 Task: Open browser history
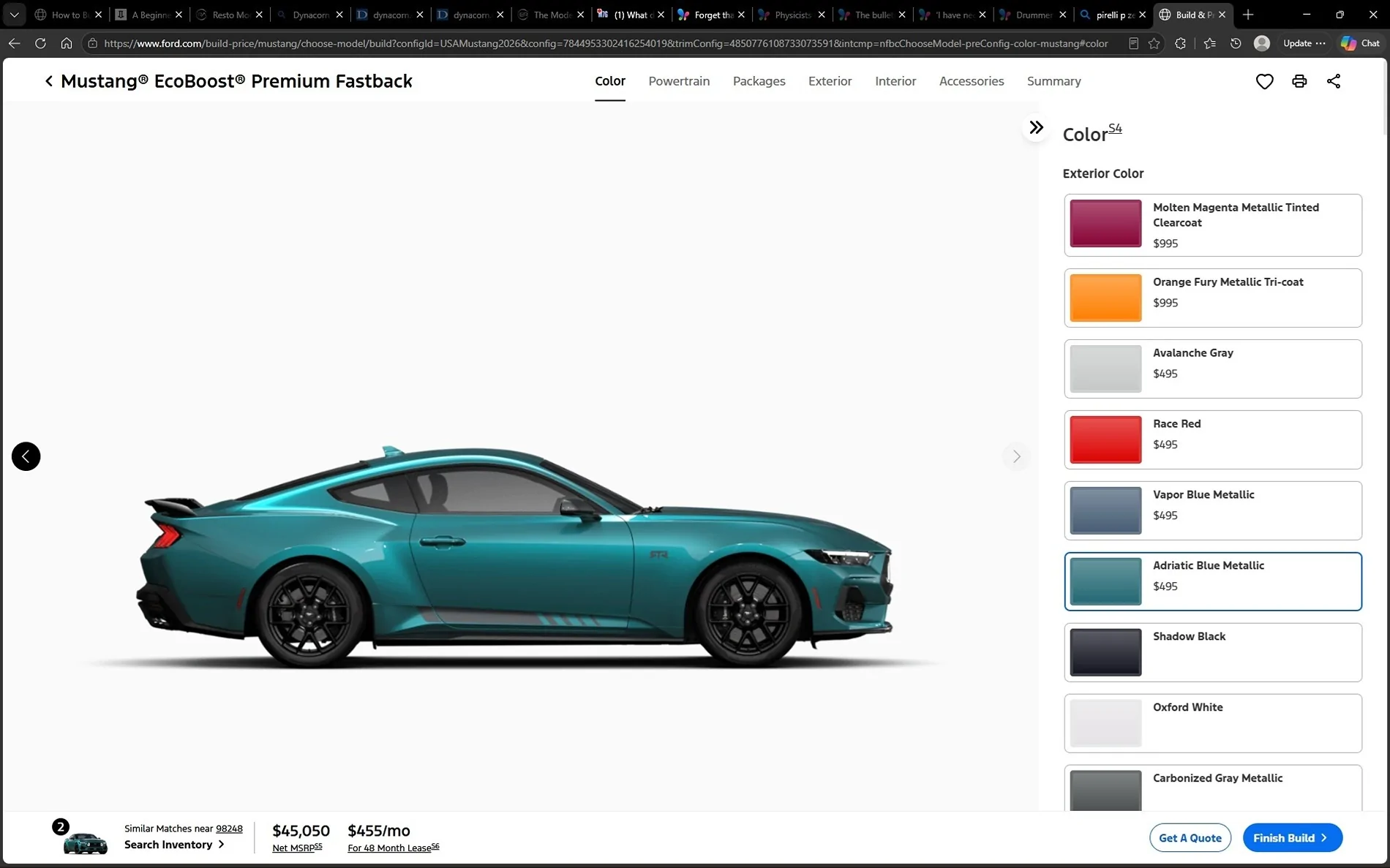tap(1236, 43)
